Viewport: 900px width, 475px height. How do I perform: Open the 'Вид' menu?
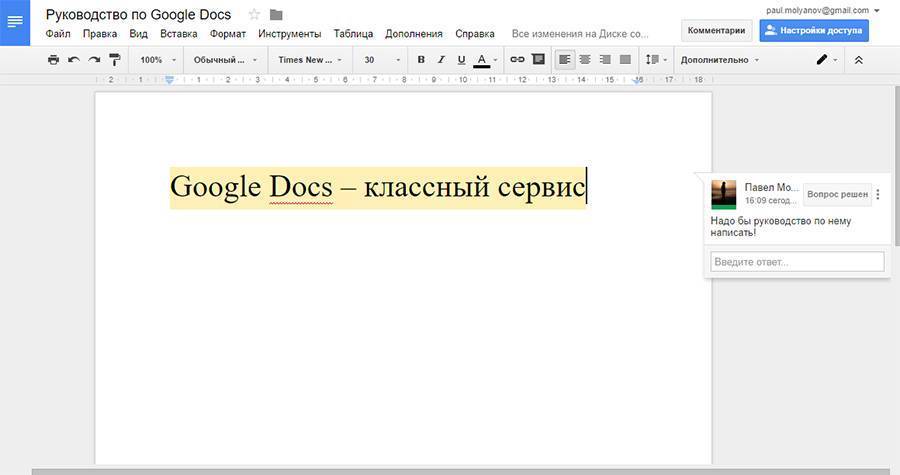[138, 34]
